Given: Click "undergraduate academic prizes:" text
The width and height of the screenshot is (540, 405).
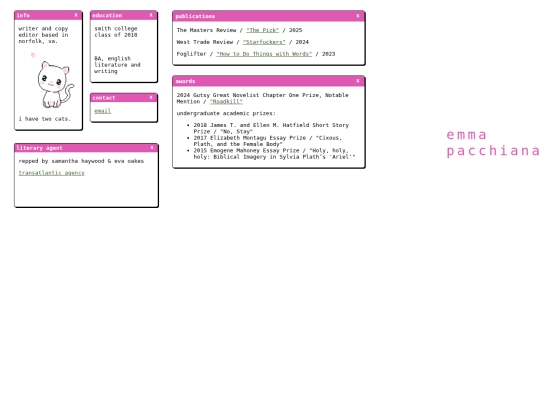Looking at the screenshot, I should (x=226, y=113).
